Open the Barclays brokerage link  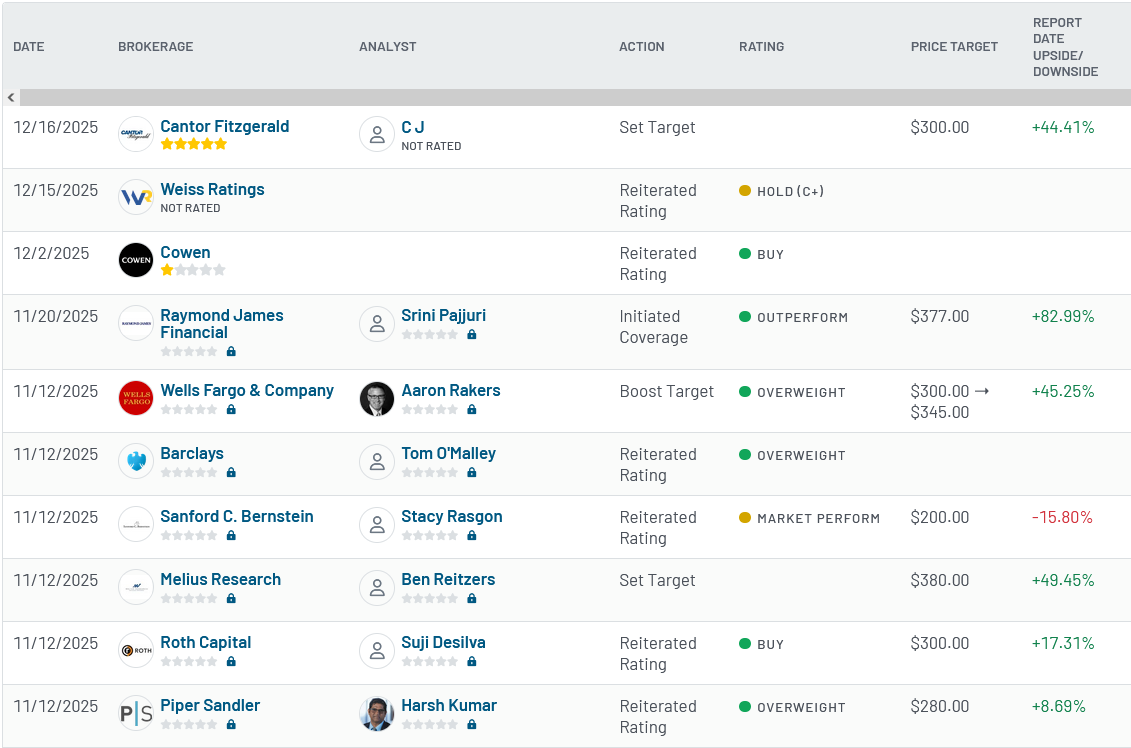click(192, 453)
